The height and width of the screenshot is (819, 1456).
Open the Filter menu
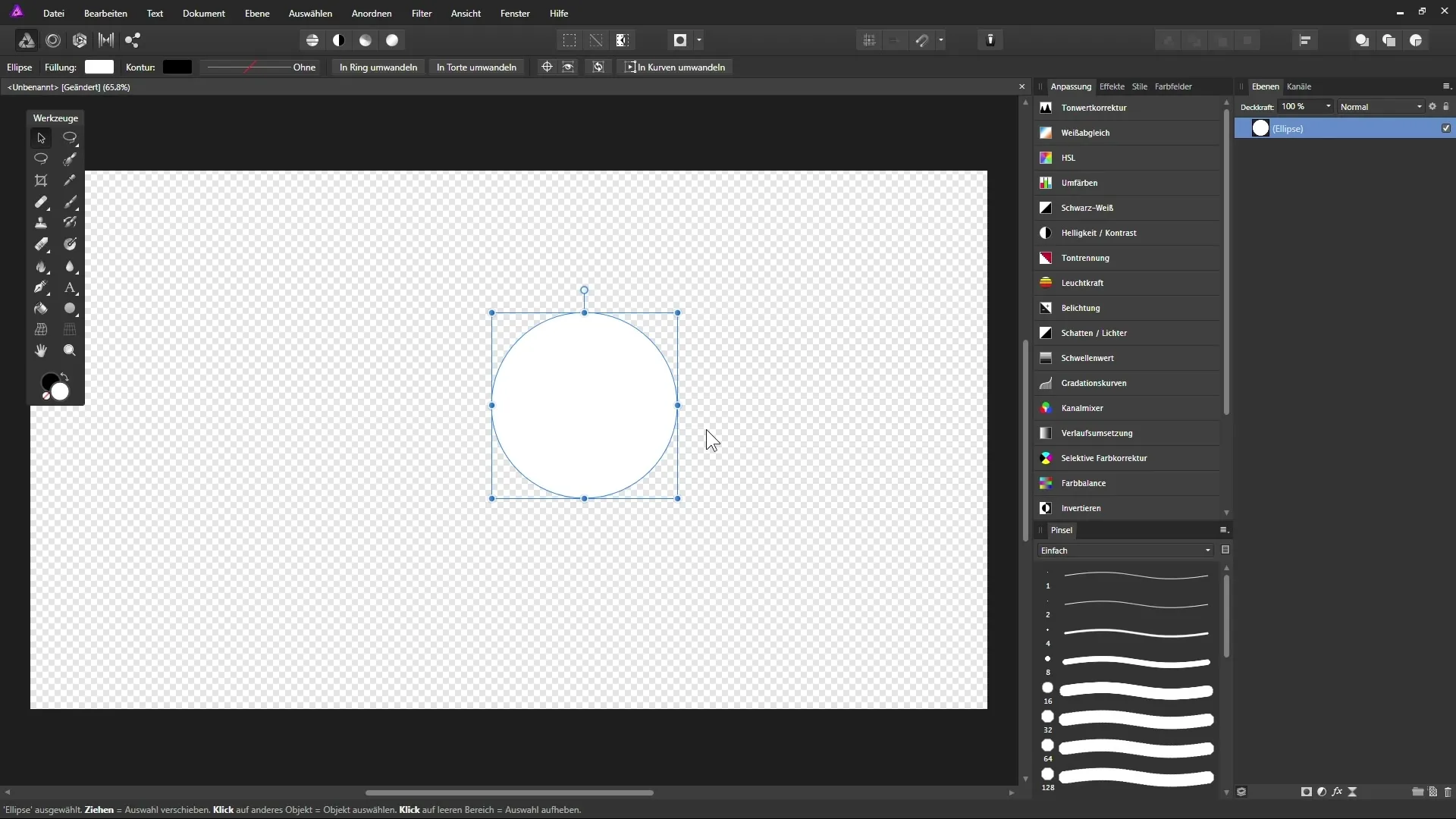click(422, 14)
